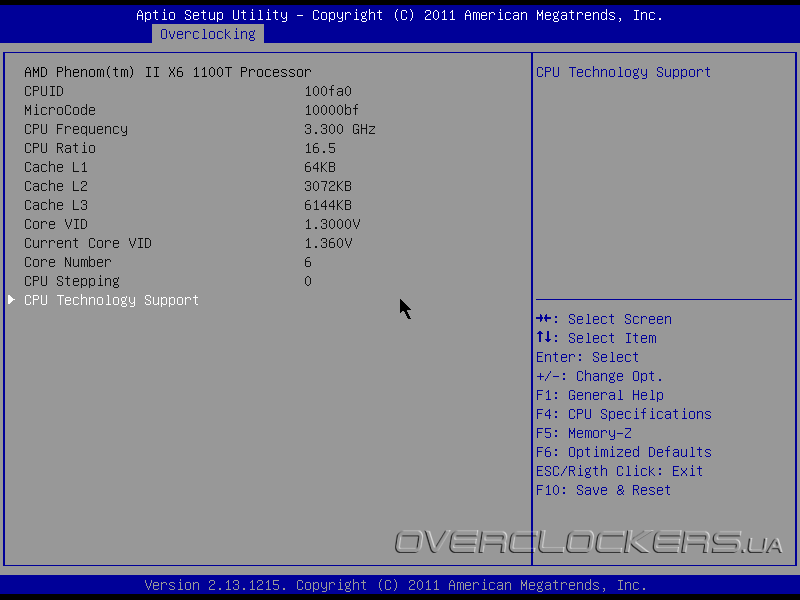
Task: Click the 3072KB cache value
Action: point(328,186)
